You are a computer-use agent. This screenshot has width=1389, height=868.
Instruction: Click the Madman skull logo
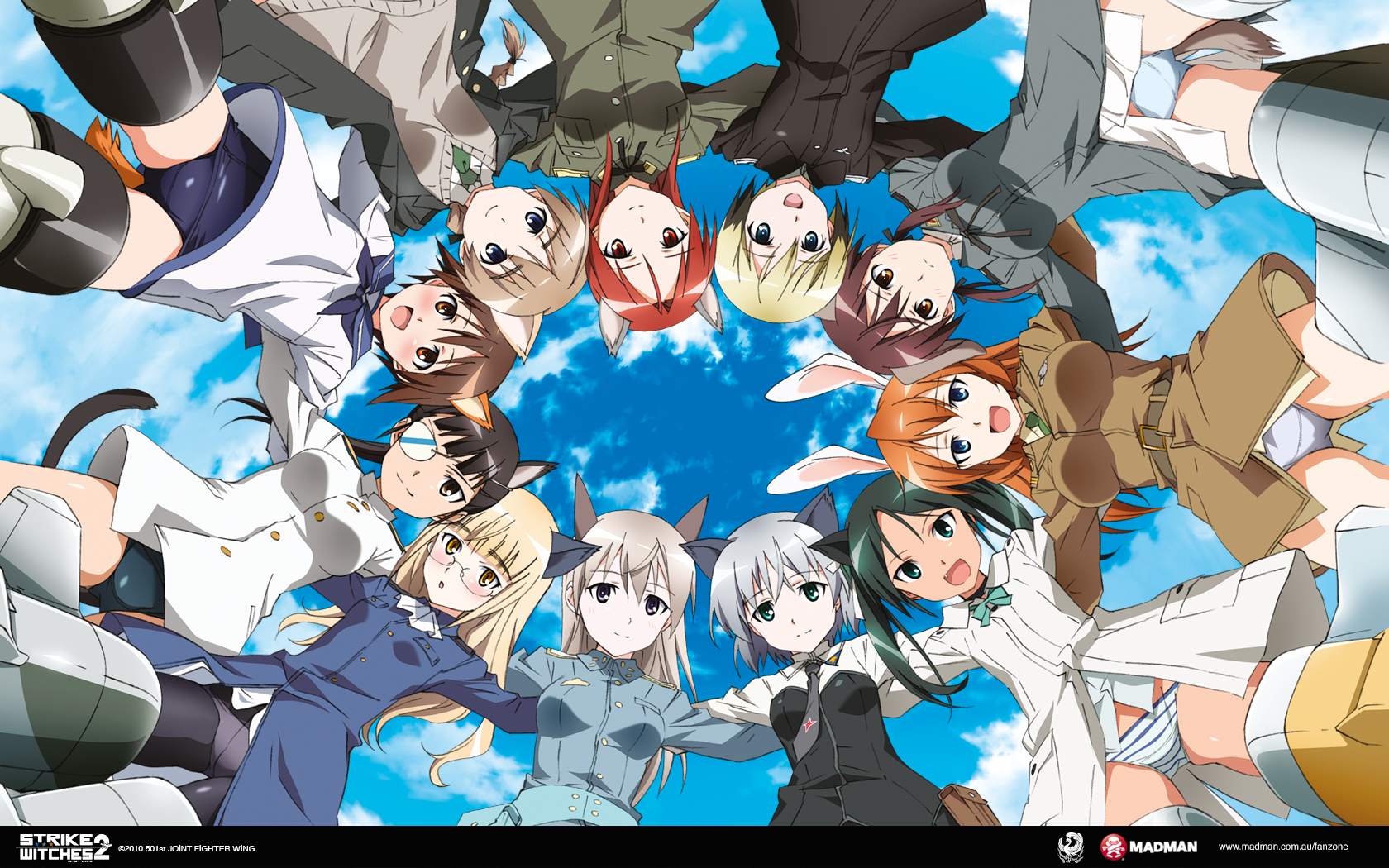pyautogui.click(x=1113, y=847)
